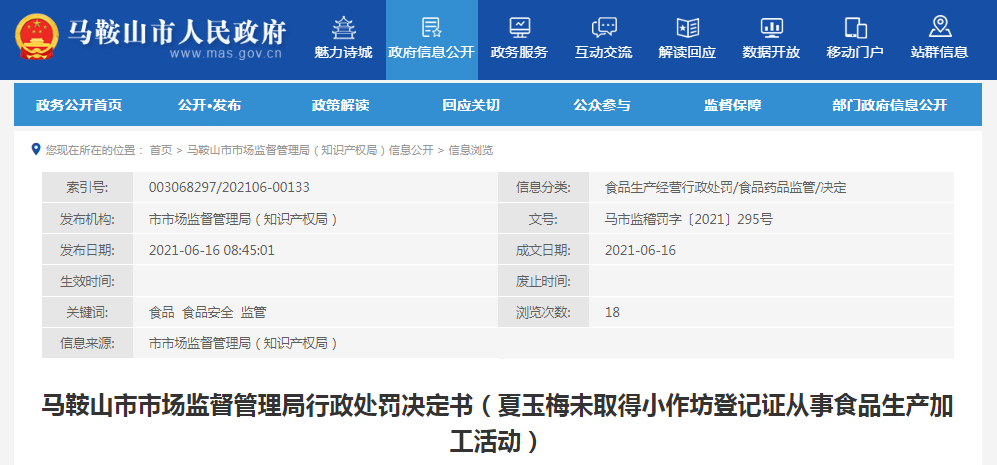The height and width of the screenshot is (465, 997).
Task: Select the 回应关切 menu item
Action: point(470,105)
